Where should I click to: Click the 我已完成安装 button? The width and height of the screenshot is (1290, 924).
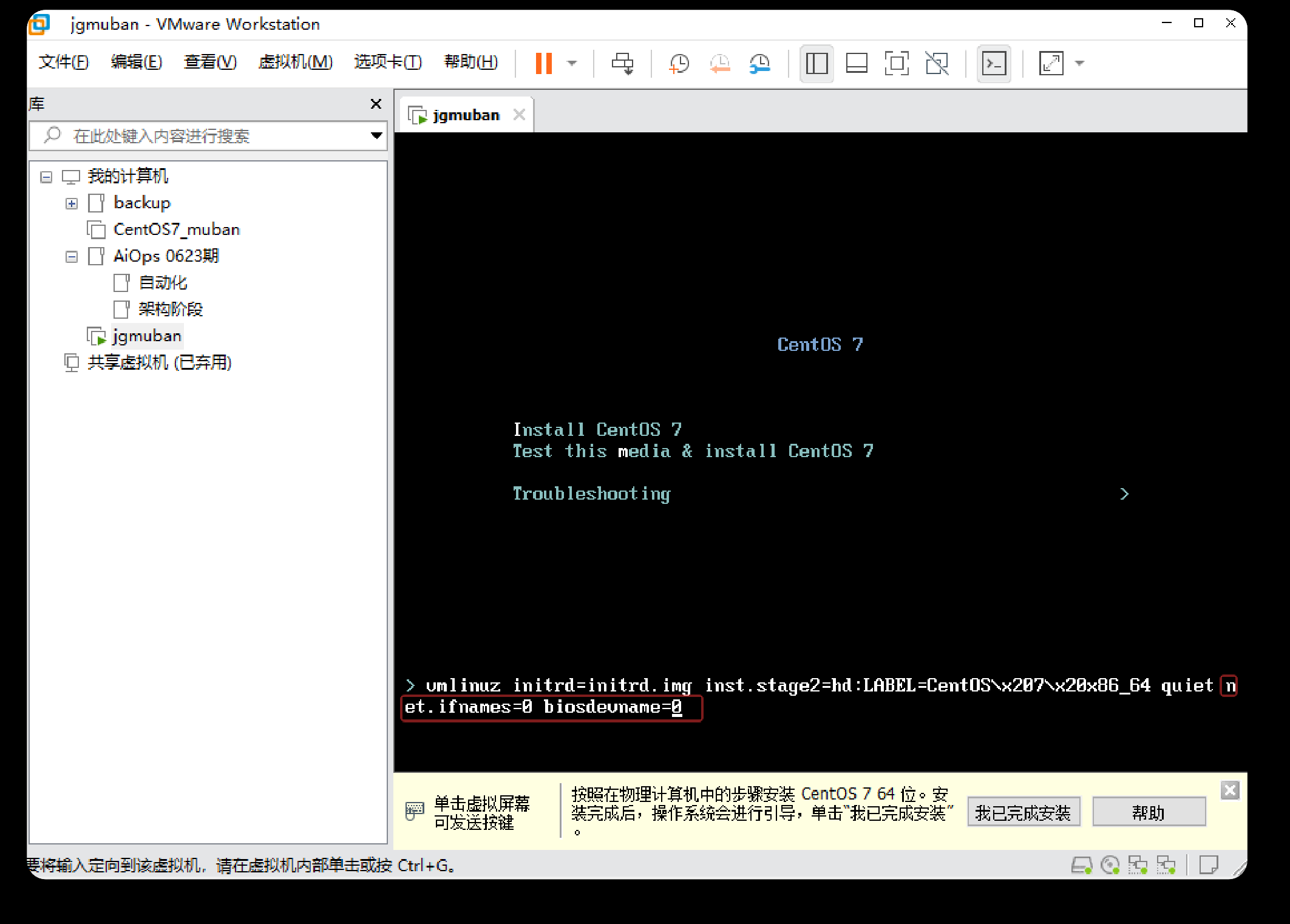(x=1024, y=812)
